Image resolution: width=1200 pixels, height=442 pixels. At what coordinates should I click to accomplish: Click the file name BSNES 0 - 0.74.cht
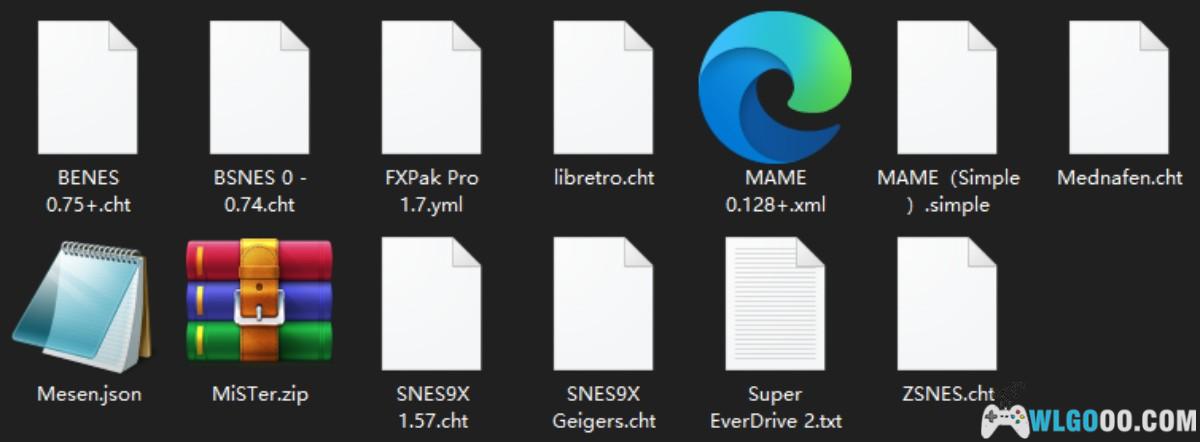[260, 192]
